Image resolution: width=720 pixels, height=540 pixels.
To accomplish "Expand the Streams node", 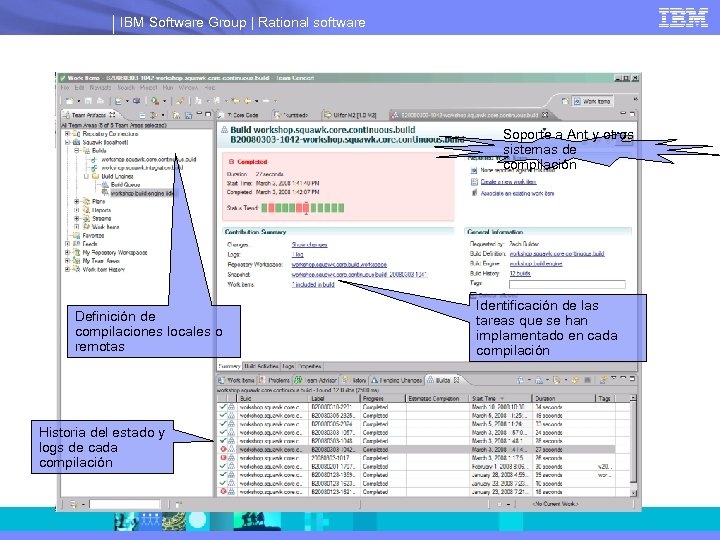I will point(77,219).
